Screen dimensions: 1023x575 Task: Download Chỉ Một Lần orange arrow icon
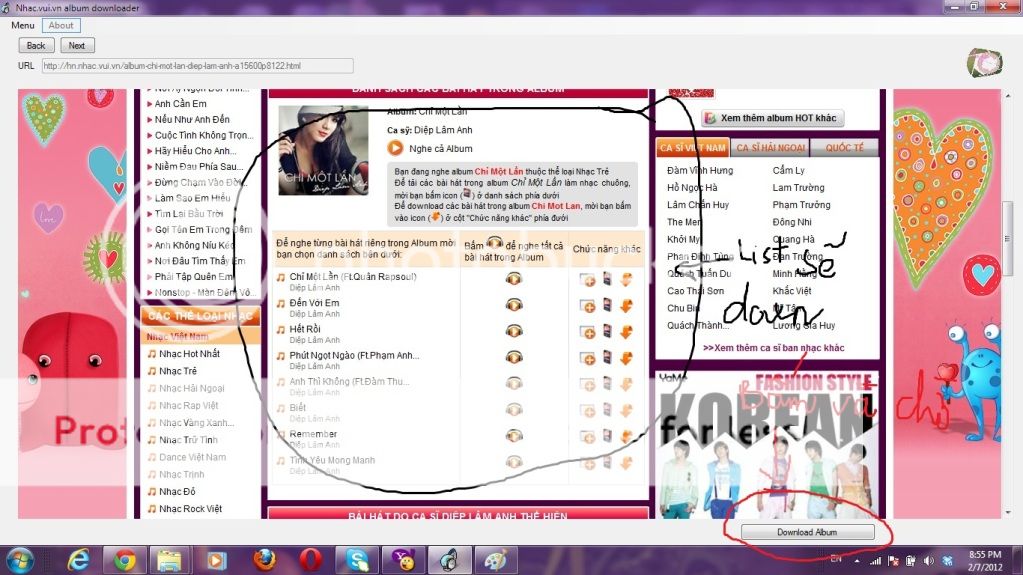626,279
